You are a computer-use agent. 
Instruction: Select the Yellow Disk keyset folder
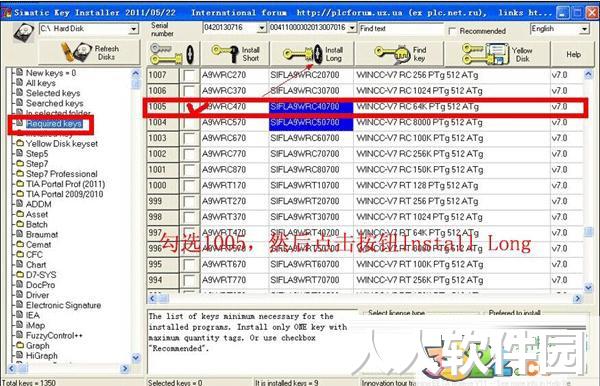pos(62,143)
